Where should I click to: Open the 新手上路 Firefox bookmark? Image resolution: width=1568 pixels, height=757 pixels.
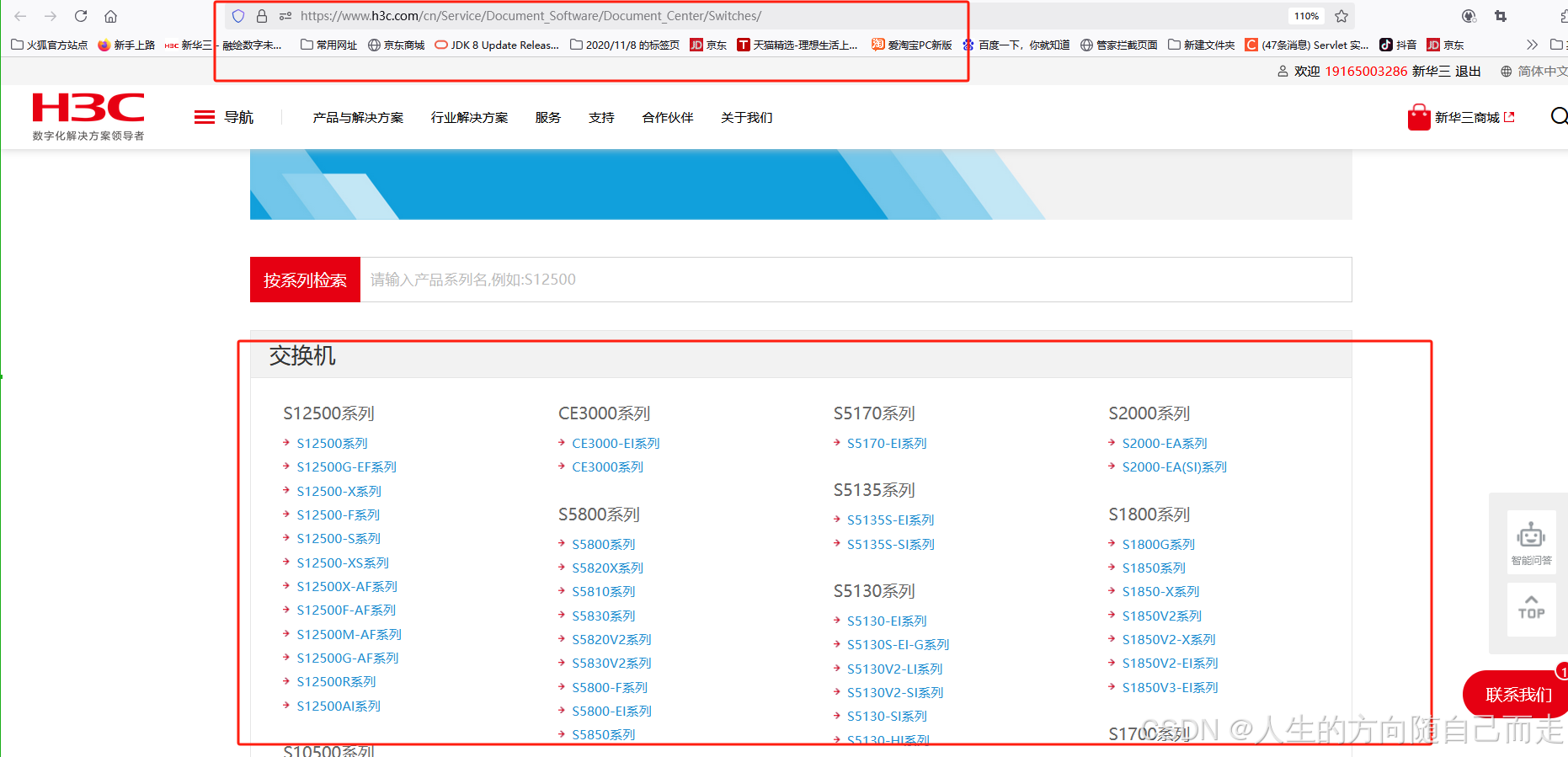tap(126, 45)
